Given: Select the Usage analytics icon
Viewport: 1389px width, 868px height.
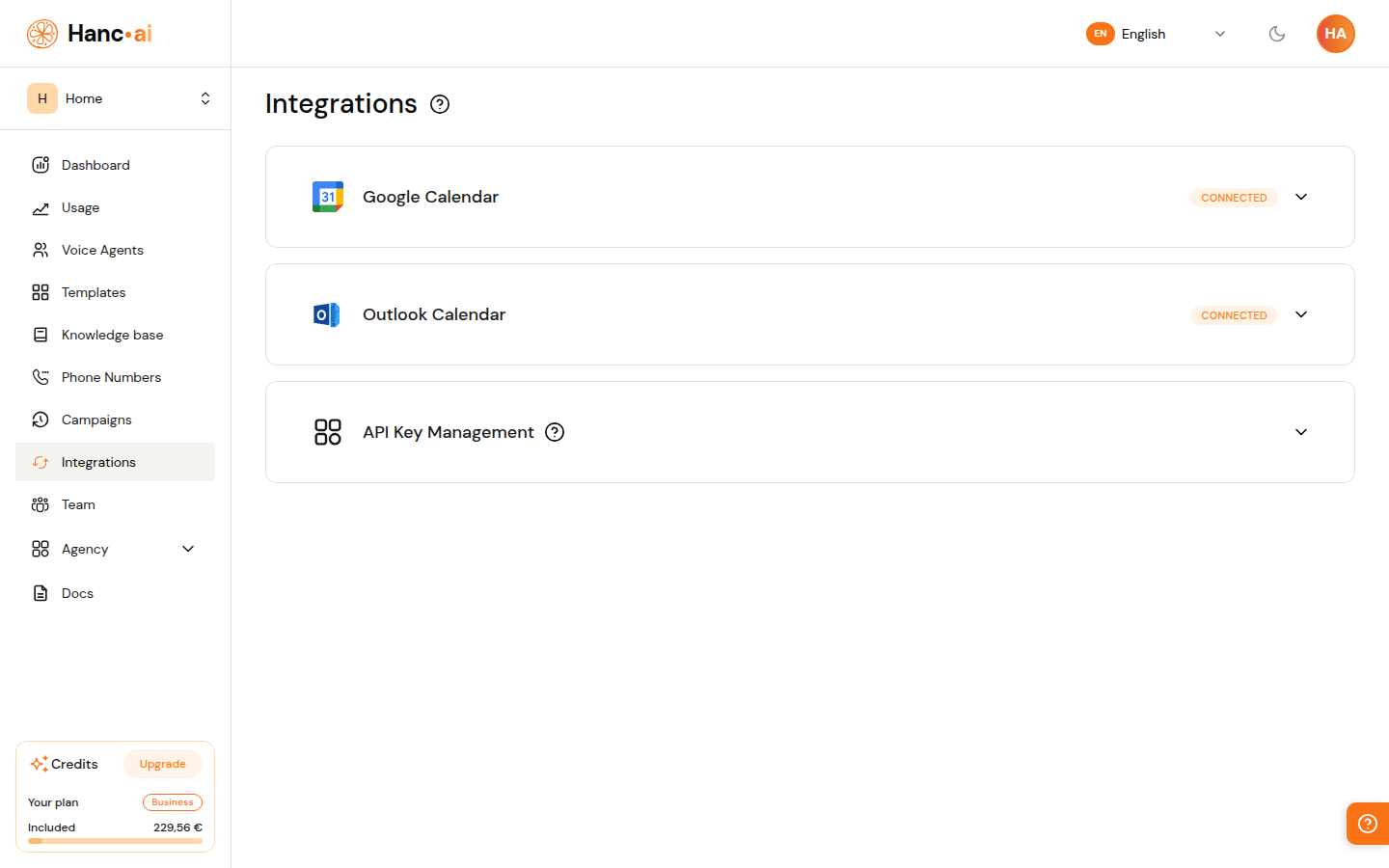Looking at the screenshot, I should 41,207.
